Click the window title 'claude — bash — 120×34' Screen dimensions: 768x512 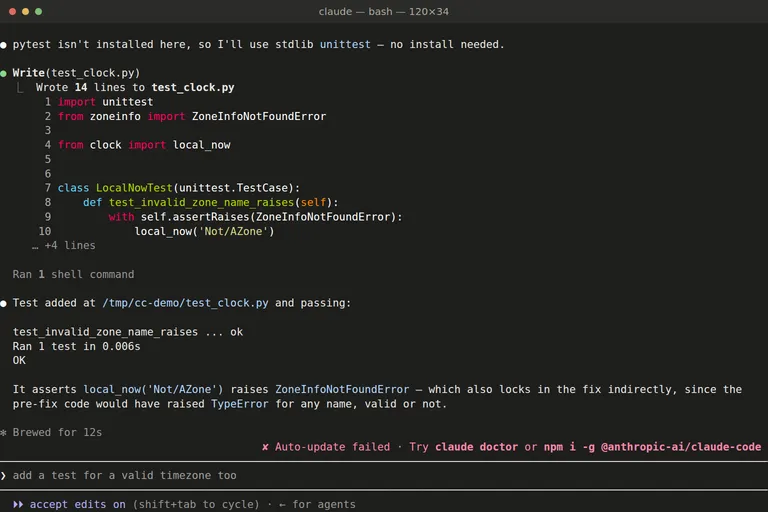point(384,11)
